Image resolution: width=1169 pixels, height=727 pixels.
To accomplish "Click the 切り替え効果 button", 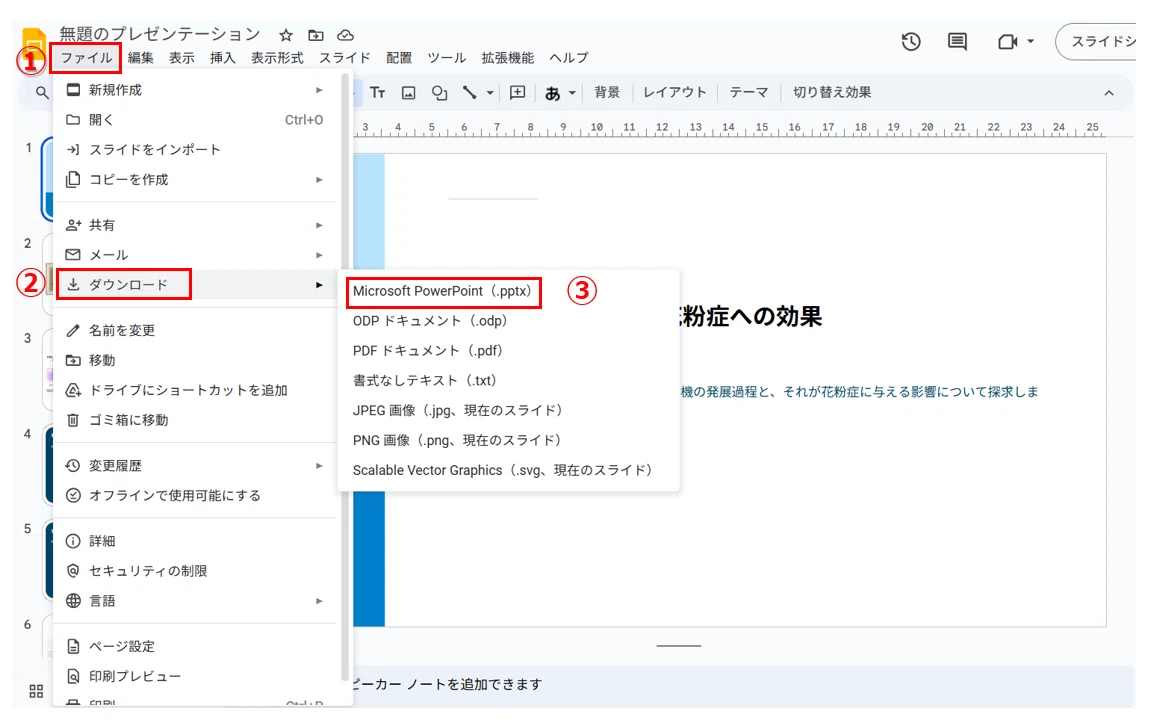I will 832,92.
